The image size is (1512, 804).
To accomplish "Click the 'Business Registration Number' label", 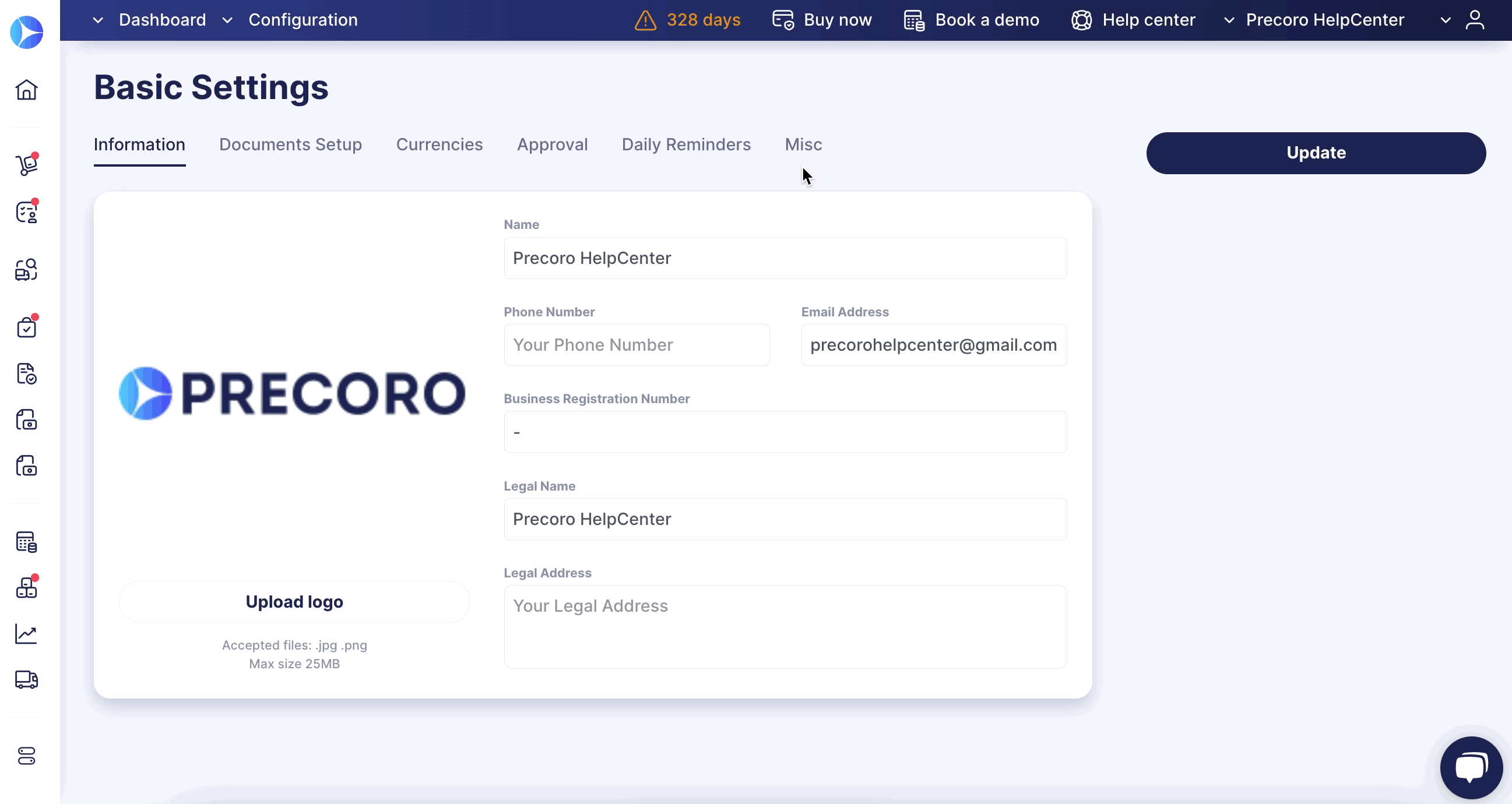I will pyautogui.click(x=596, y=399).
